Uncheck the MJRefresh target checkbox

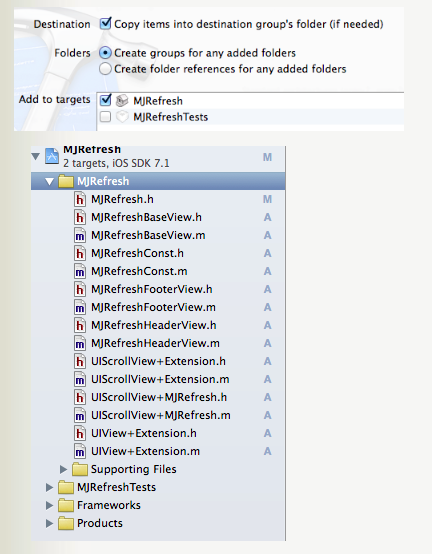(105, 101)
